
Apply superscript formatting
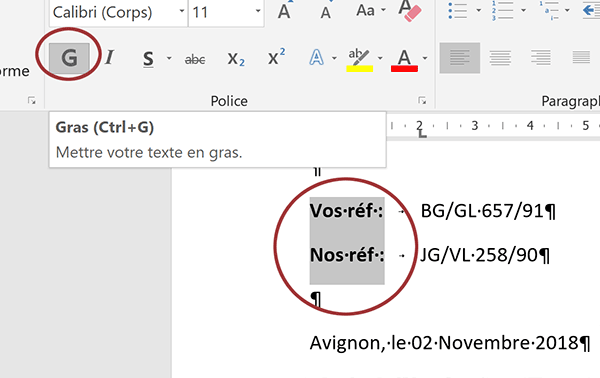(276, 57)
